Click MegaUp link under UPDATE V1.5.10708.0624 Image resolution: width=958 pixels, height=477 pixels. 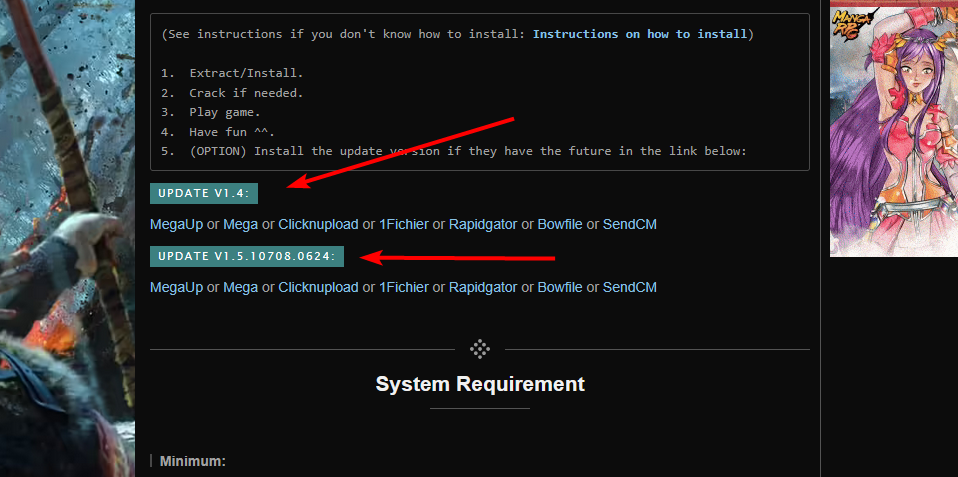176,287
